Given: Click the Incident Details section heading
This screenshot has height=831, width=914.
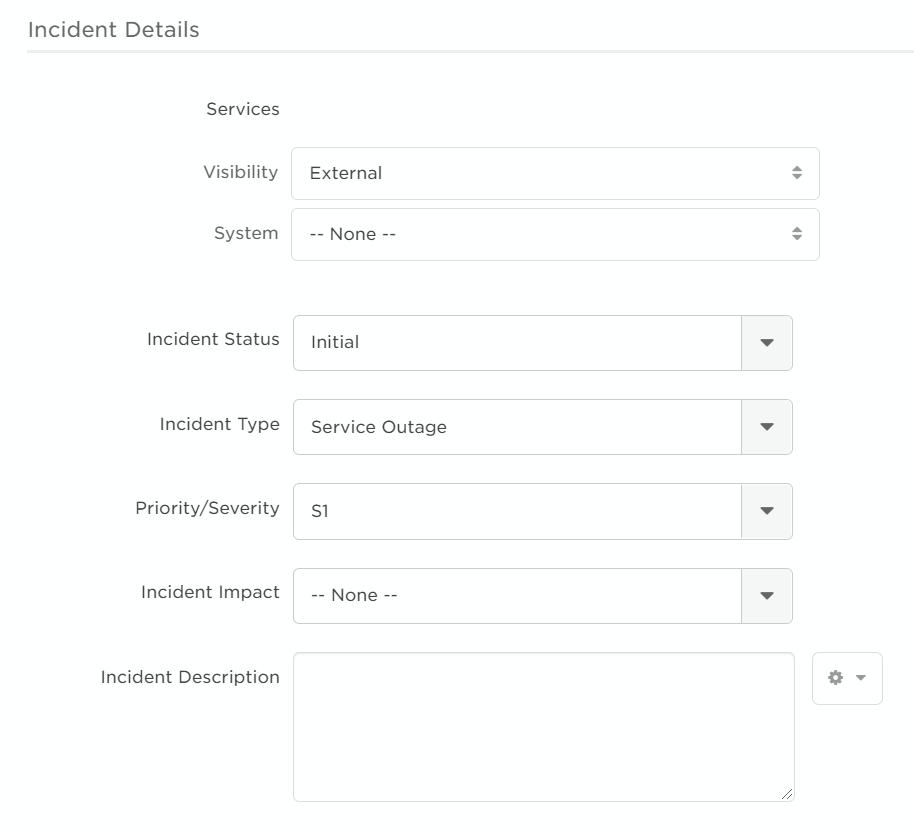Looking at the screenshot, I should [114, 30].
